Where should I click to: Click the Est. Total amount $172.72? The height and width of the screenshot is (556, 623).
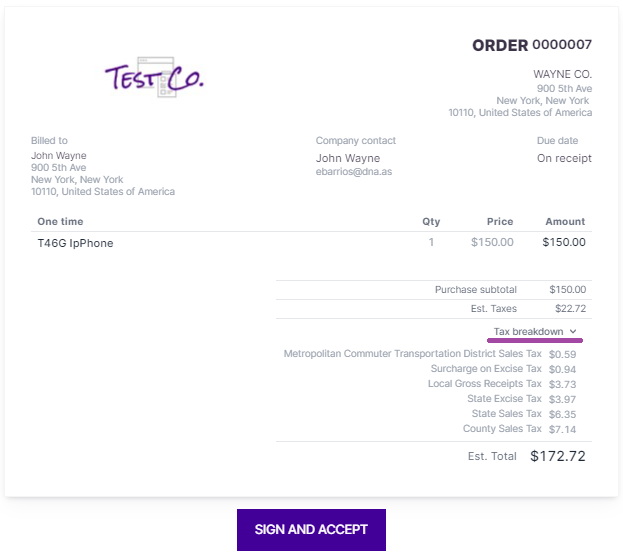(557, 456)
